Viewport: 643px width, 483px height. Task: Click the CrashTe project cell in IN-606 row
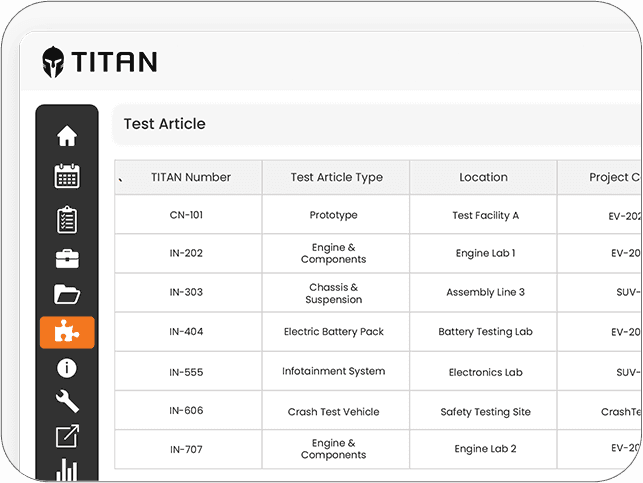pos(600,410)
